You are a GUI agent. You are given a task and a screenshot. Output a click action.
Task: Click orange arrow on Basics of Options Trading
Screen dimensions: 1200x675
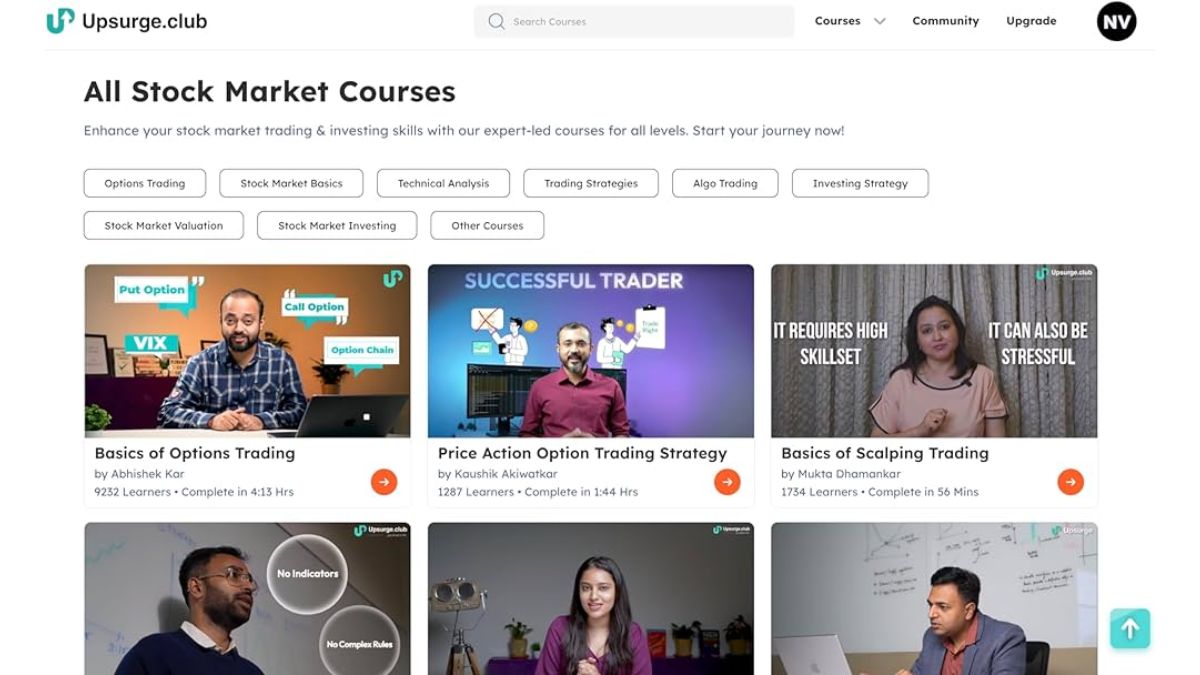click(x=384, y=482)
